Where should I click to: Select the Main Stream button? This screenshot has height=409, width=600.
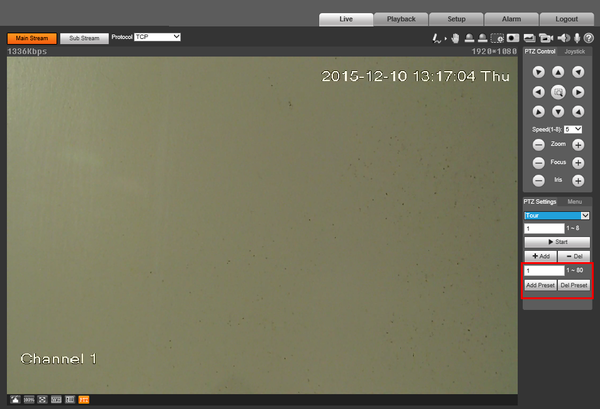tap(32, 38)
